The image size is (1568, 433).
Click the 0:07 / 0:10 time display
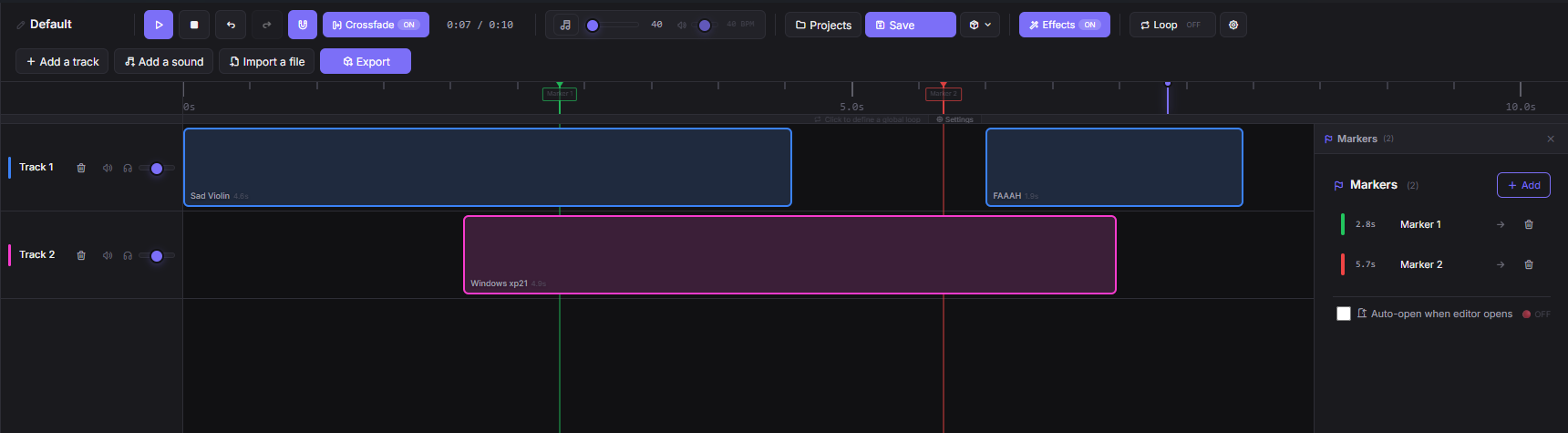click(x=480, y=25)
